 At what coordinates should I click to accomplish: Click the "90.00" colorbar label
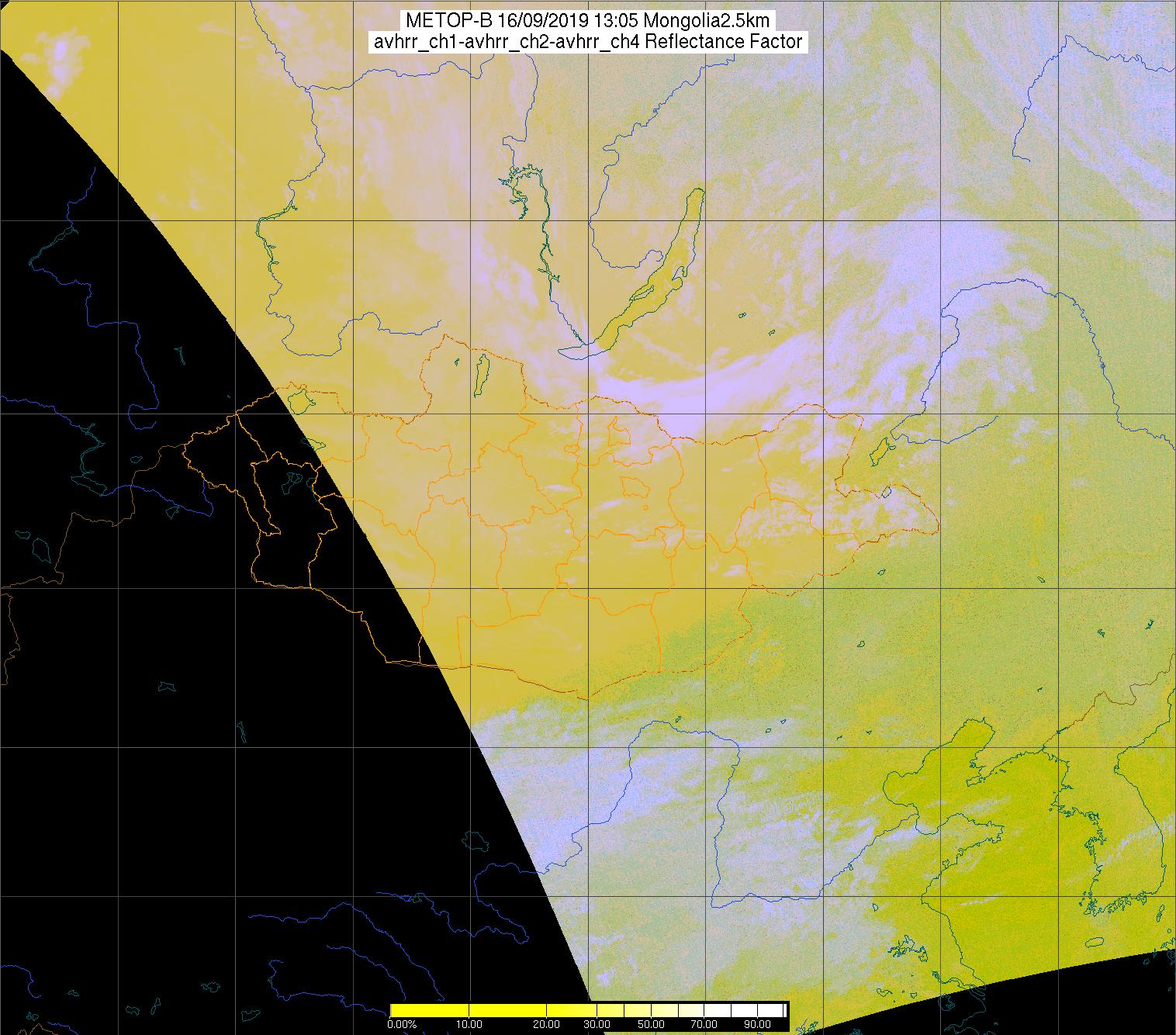757,1025
